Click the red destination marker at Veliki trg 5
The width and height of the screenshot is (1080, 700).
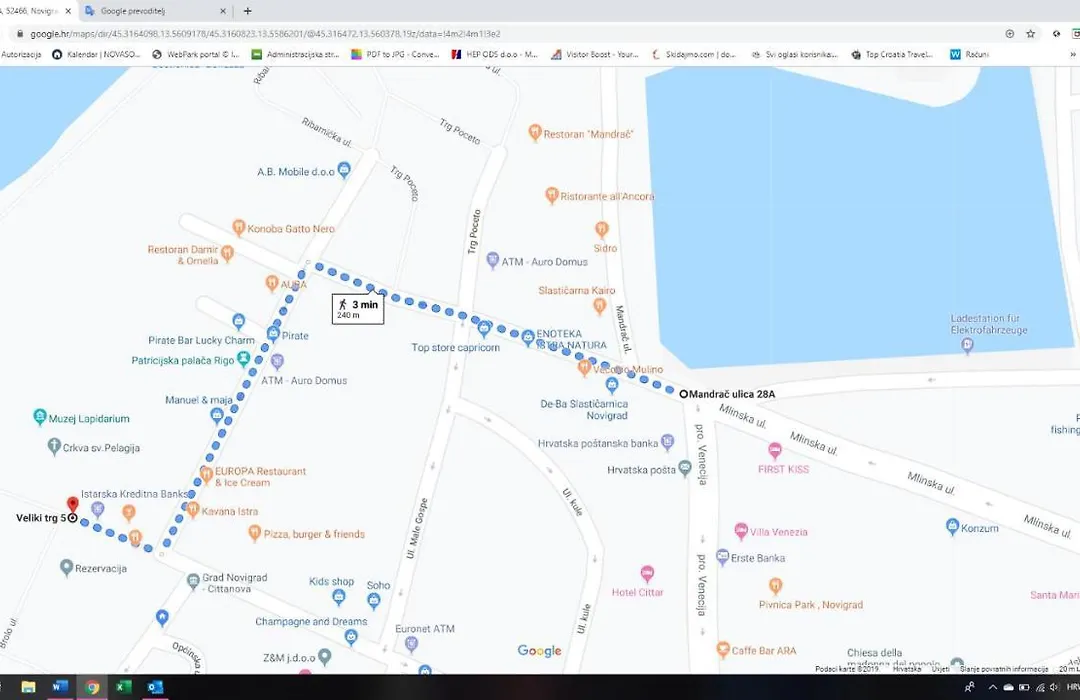[72, 505]
